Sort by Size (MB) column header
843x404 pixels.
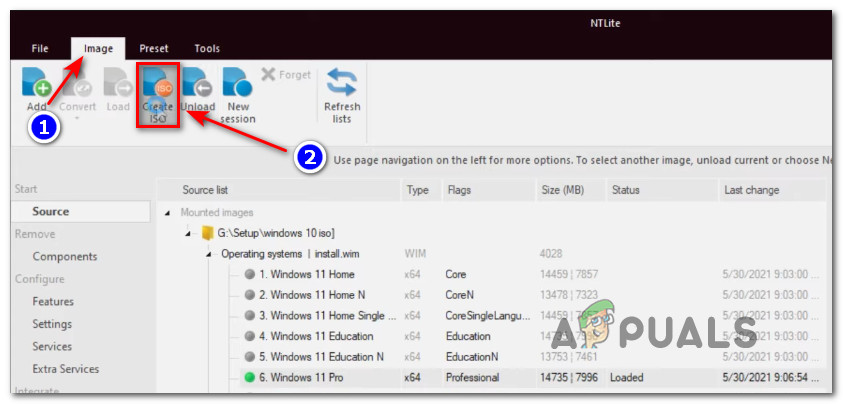pyautogui.click(x=570, y=190)
